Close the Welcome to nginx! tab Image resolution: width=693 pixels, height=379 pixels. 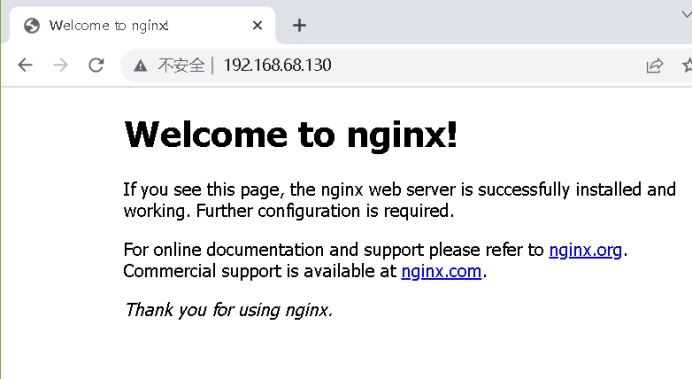[257, 25]
